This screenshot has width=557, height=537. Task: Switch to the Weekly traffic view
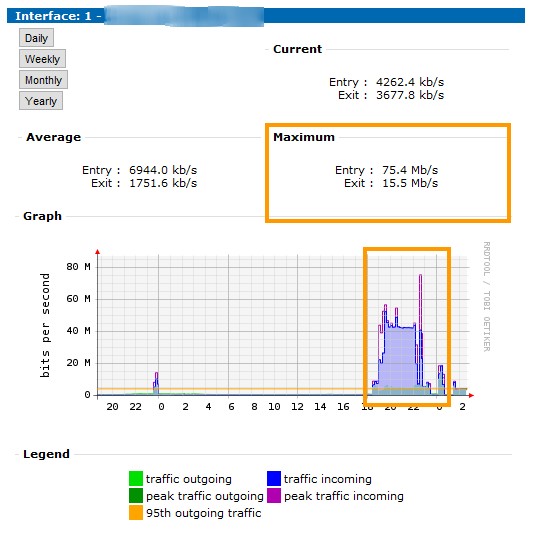tap(42, 59)
